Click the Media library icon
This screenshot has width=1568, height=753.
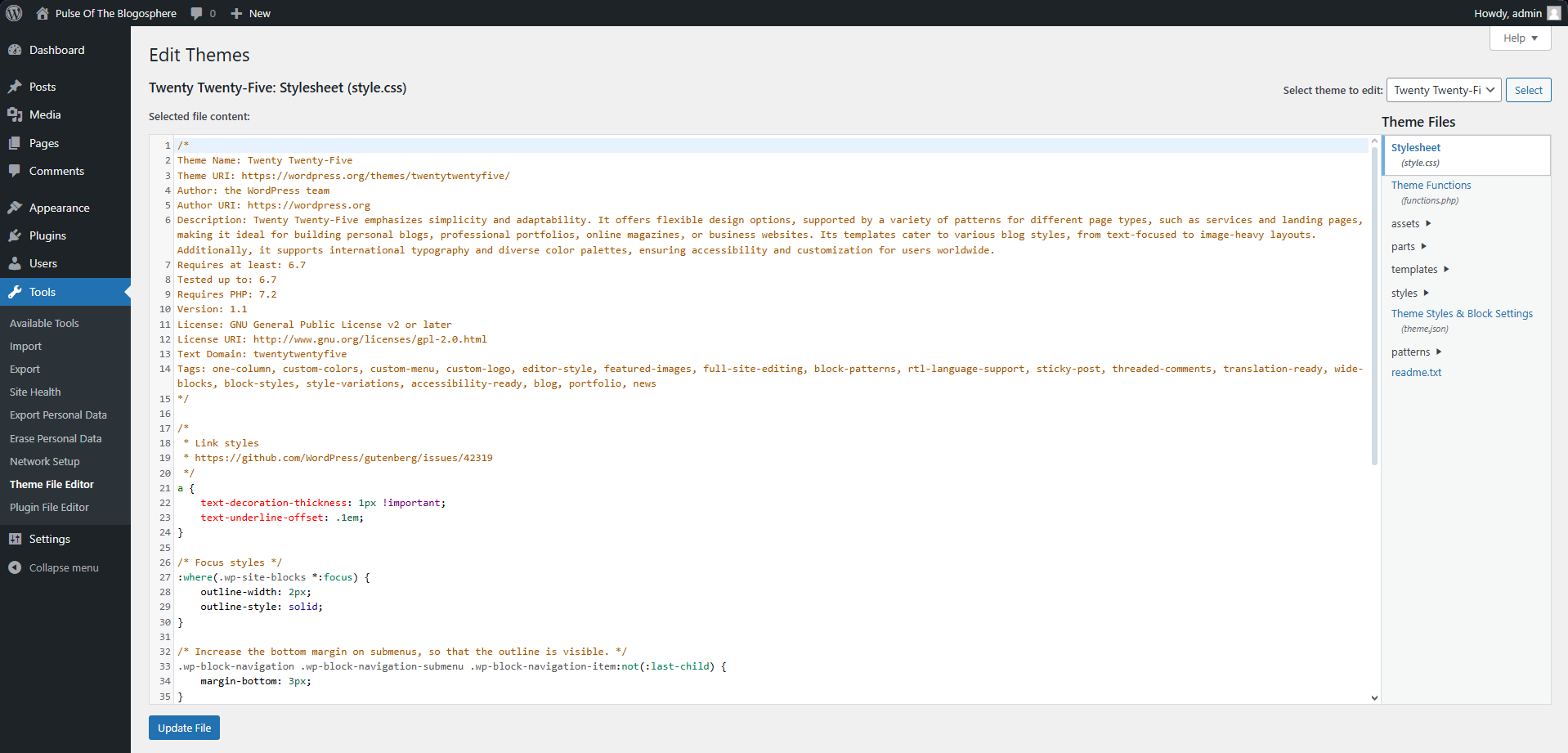(x=15, y=114)
